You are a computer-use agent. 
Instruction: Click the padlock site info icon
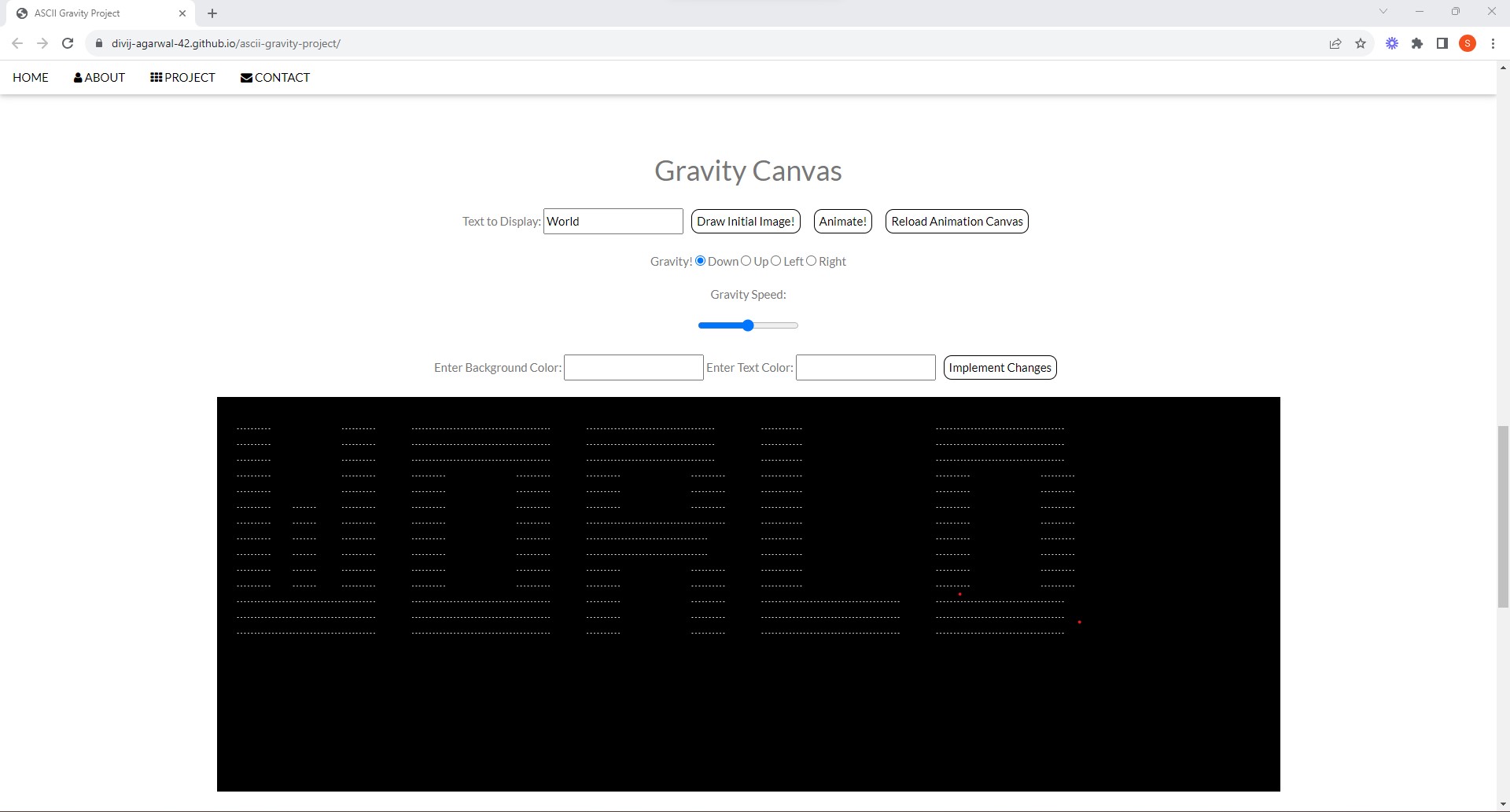[99, 43]
